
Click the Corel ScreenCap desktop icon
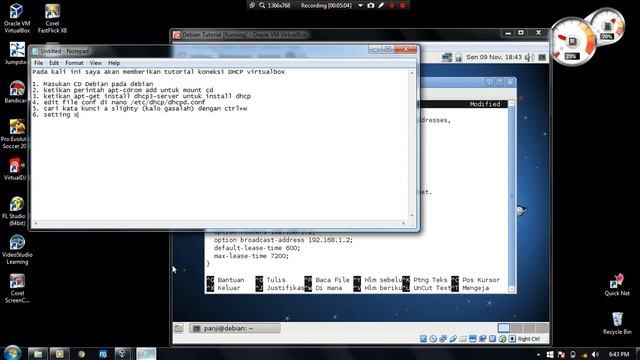coord(17,289)
